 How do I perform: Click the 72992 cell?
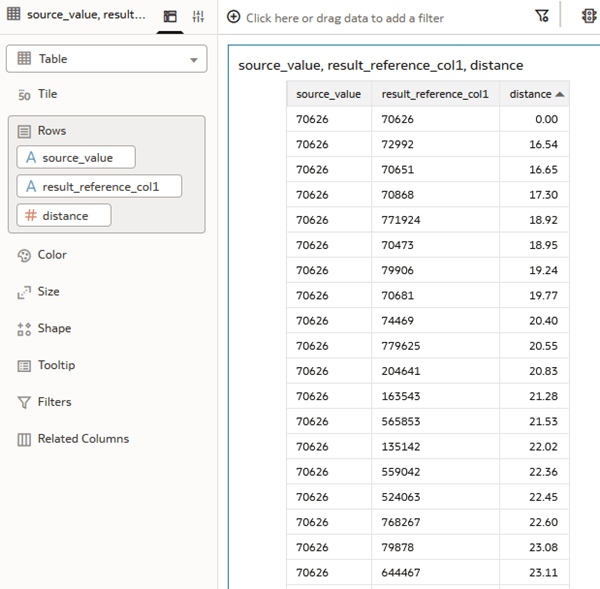tap(435, 144)
